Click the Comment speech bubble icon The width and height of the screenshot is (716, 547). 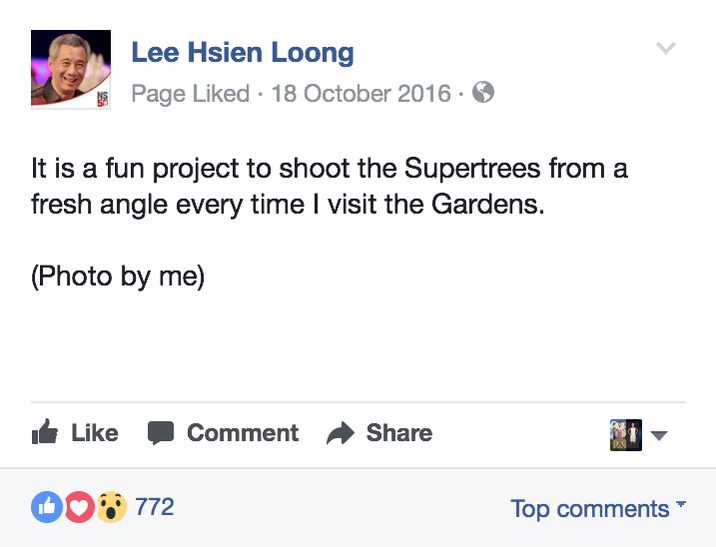[x=161, y=432]
